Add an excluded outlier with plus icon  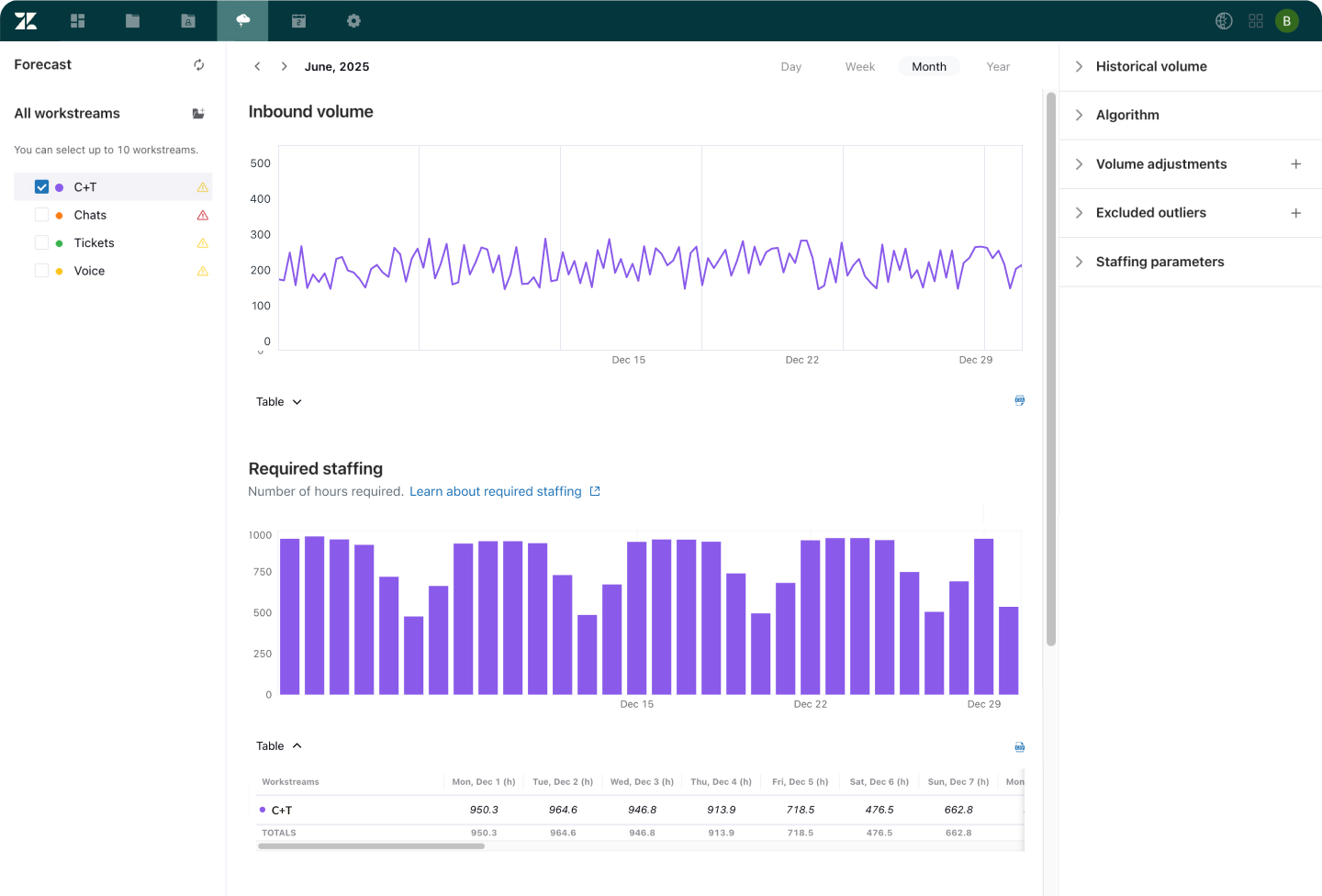[1295, 213]
